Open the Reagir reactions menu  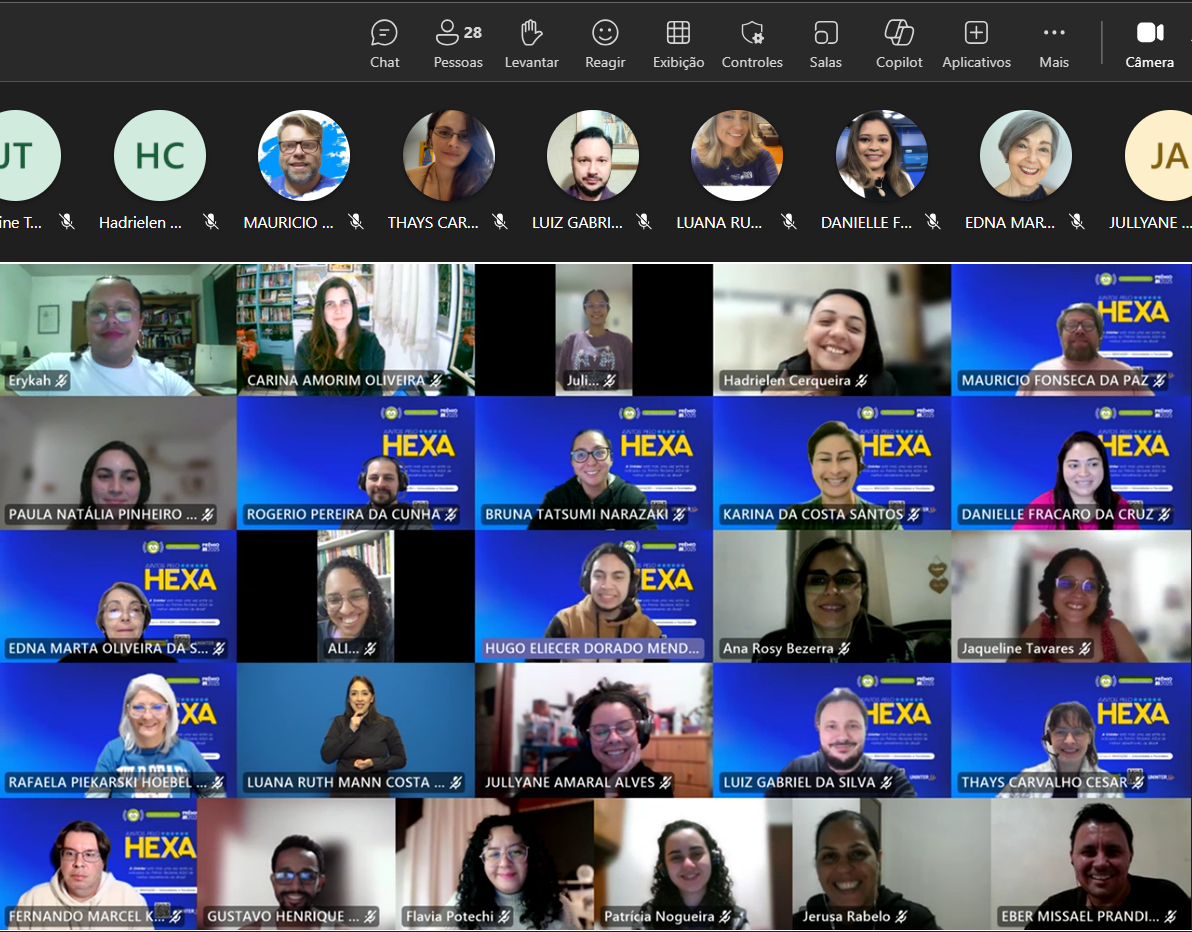(605, 45)
